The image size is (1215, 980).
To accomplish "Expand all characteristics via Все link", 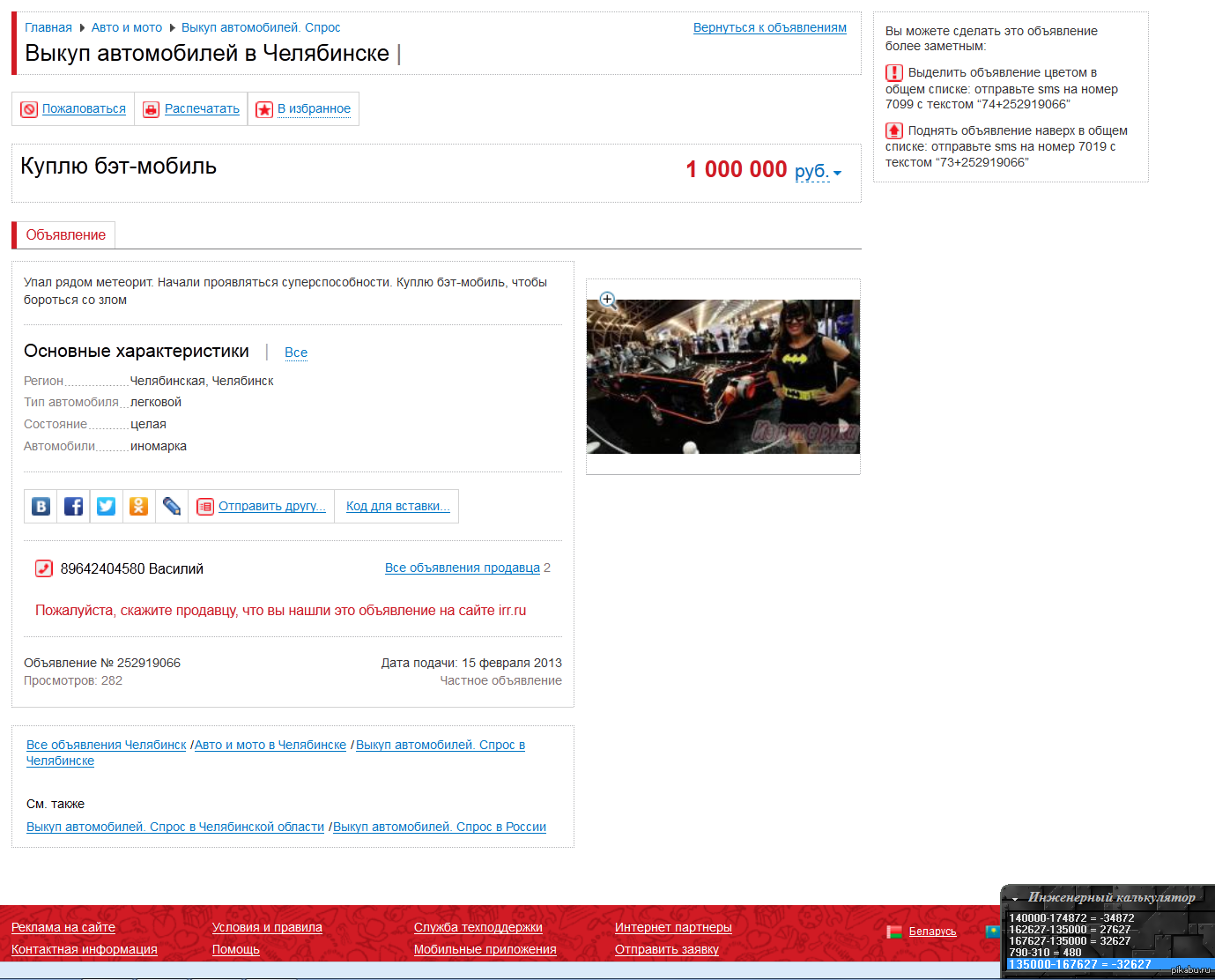I will point(296,353).
